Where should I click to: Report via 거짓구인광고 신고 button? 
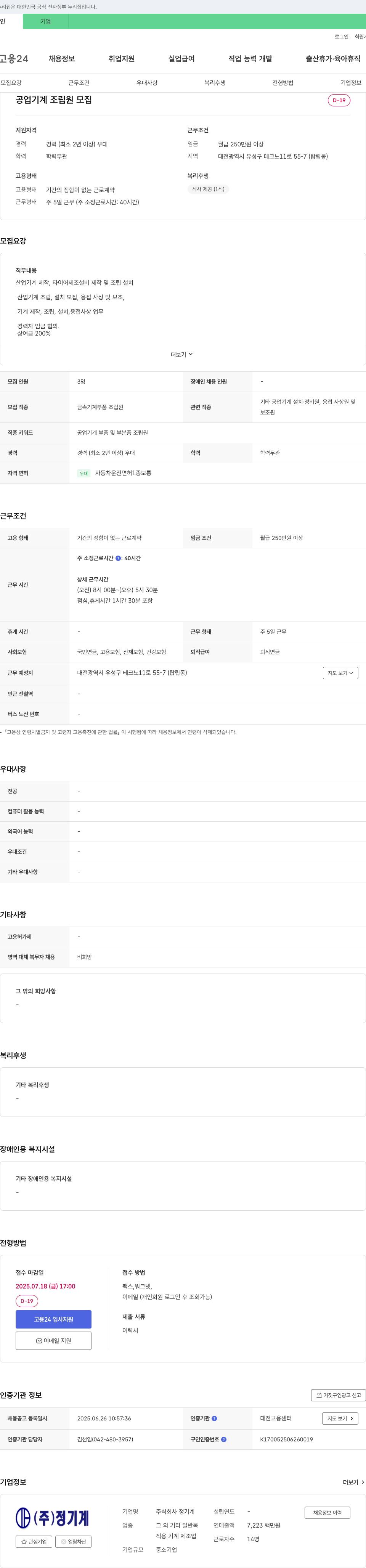pos(338,1395)
